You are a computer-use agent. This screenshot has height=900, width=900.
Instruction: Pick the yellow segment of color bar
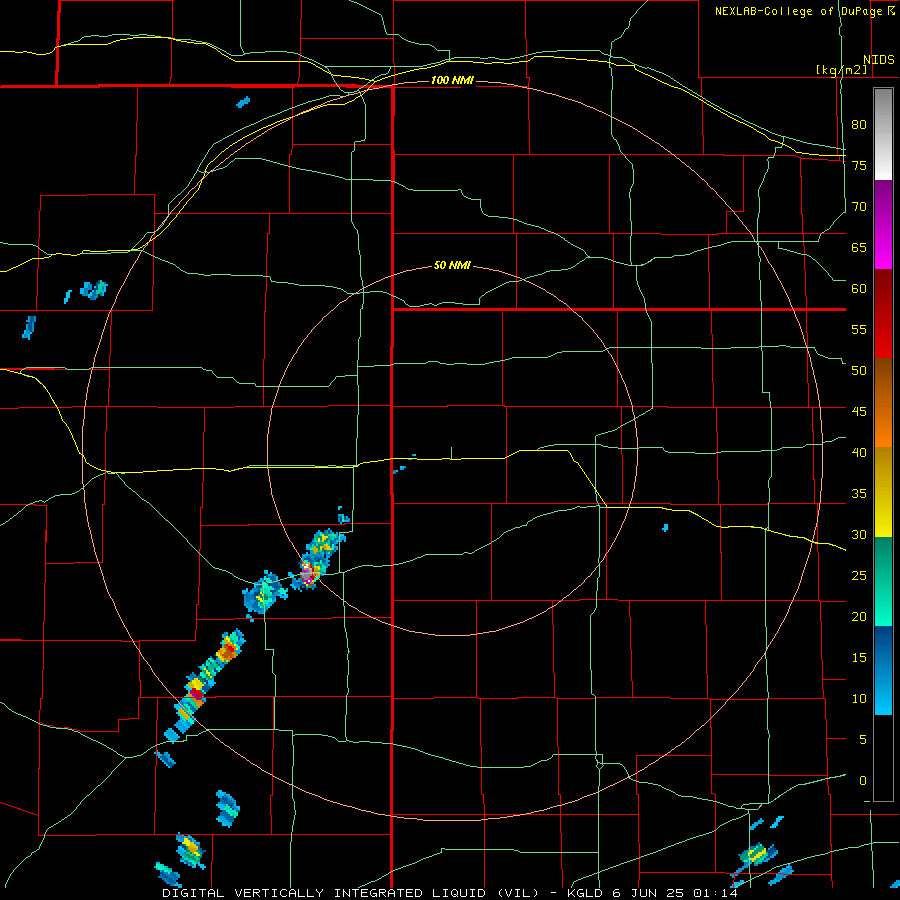pos(883,492)
